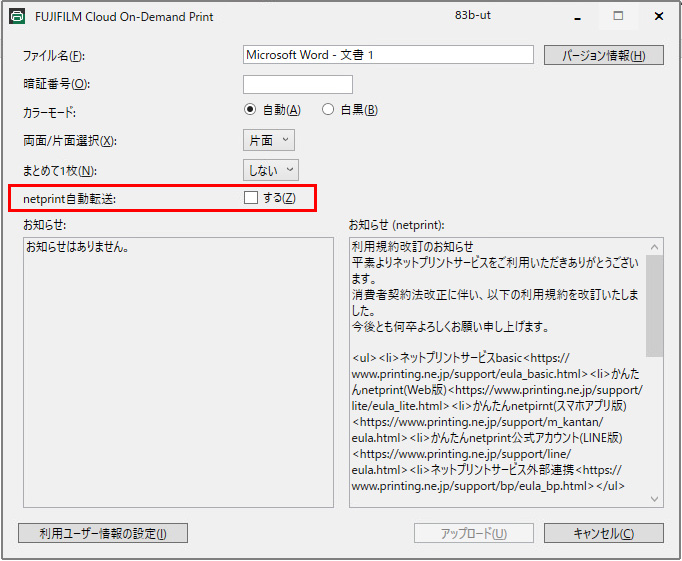Click the ファイル名(F): label

54,56
